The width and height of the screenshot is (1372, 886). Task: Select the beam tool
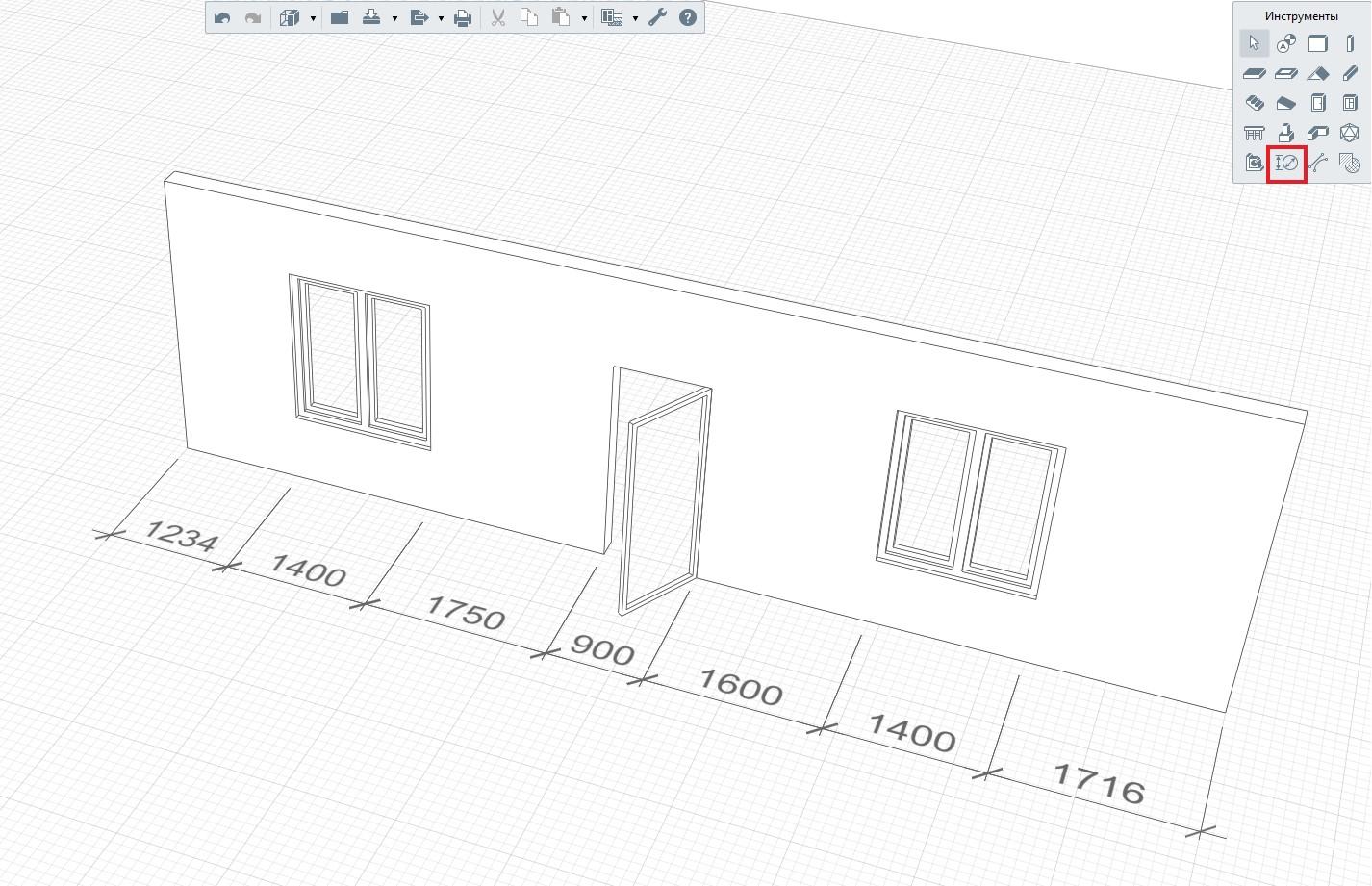(1350, 73)
